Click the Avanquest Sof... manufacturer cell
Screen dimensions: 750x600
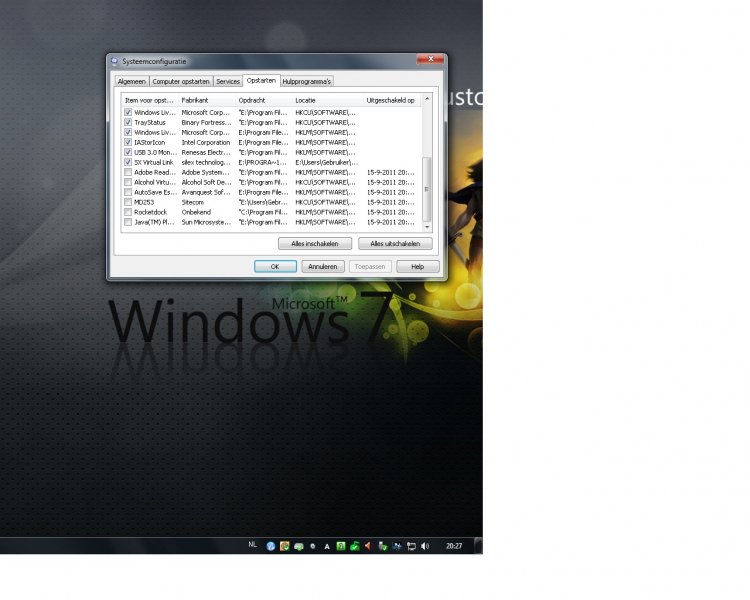(206, 192)
